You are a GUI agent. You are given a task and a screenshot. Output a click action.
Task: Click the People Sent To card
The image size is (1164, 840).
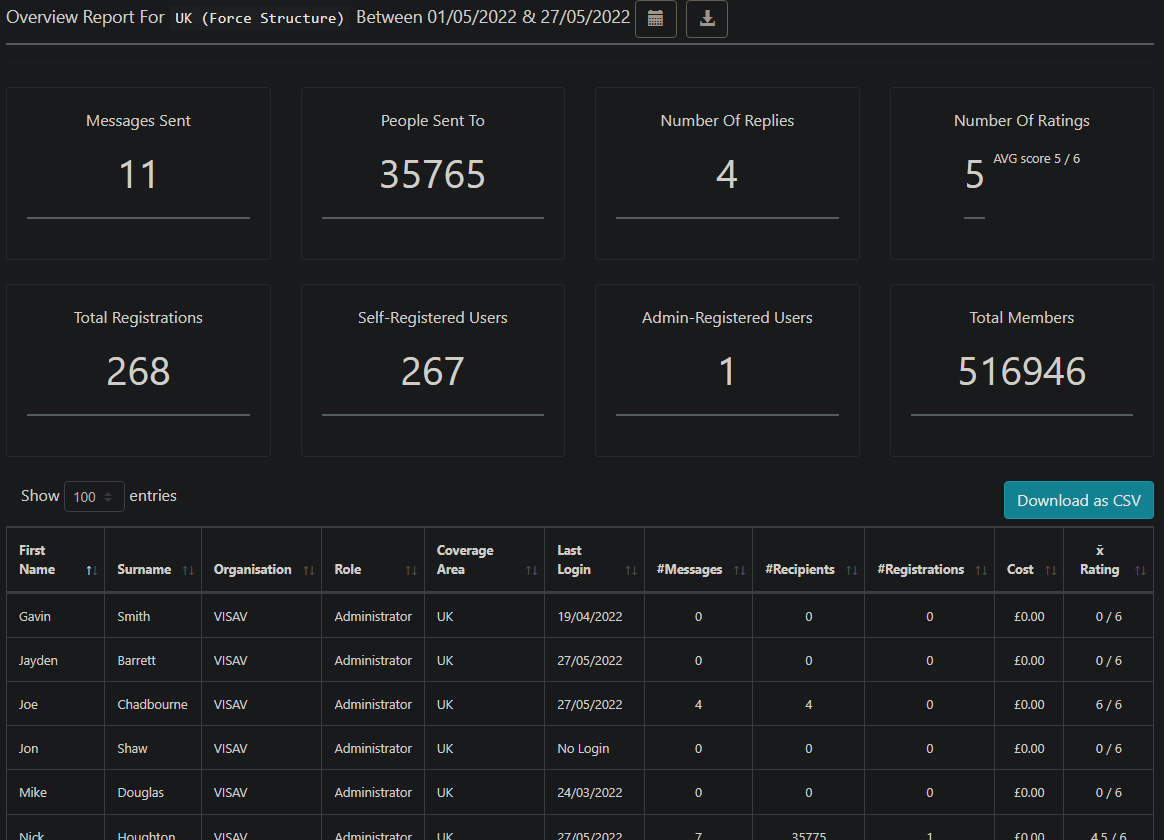432,173
